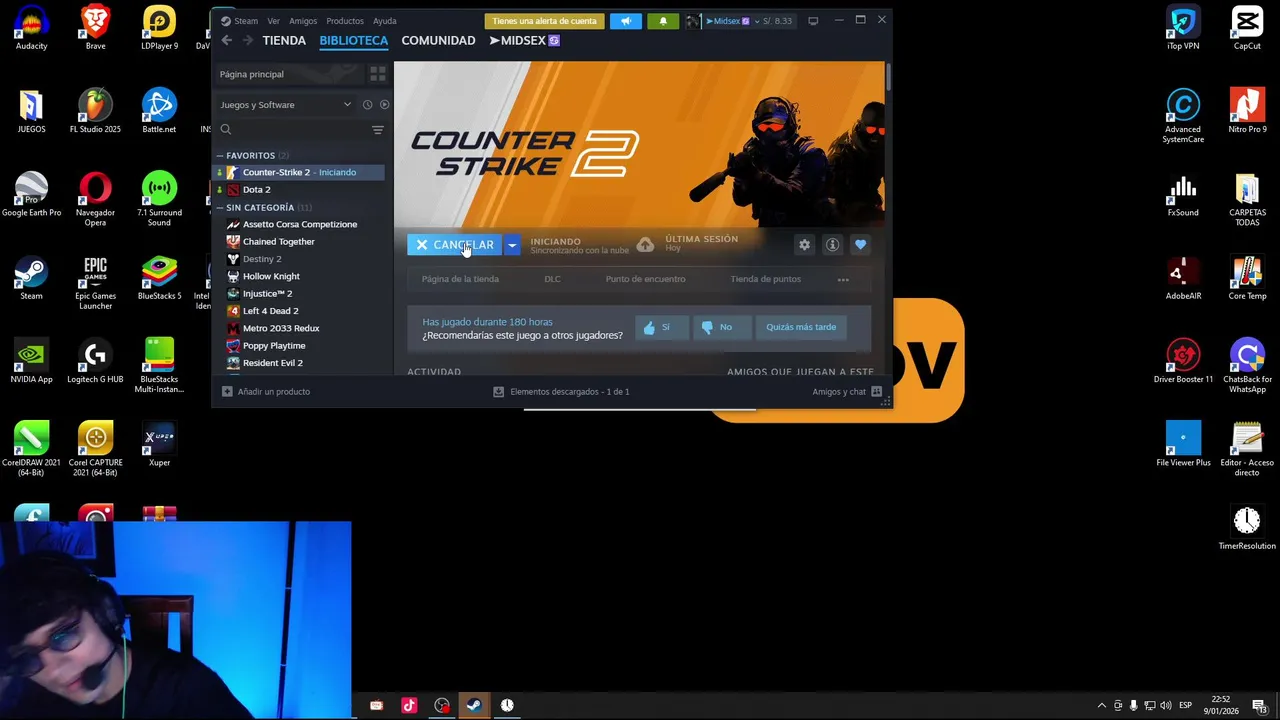This screenshot has width=1280, height=720.
Task: Click the Big Picture mode monitor icon
Action: pyautogui.click(x=813, y=21)
